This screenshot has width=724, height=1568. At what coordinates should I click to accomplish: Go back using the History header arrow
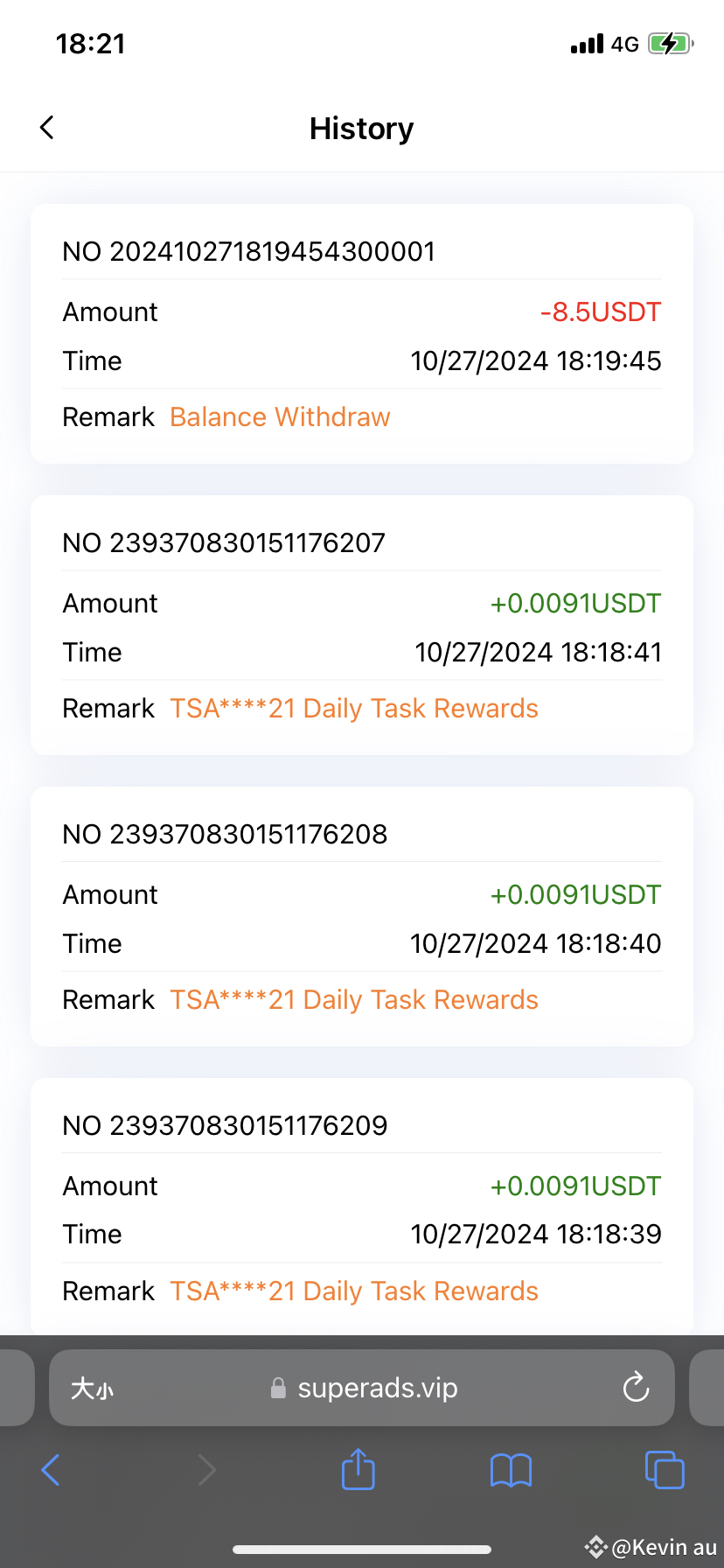click(47, 128)
